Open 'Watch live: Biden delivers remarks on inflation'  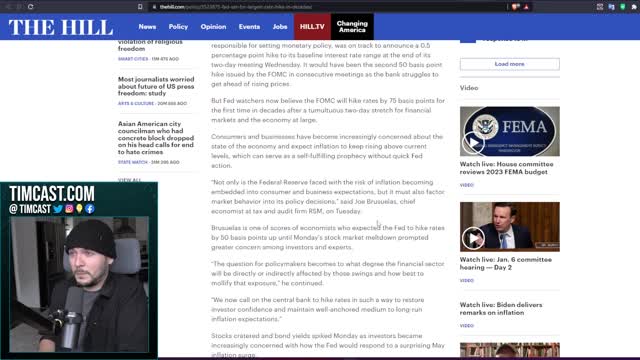[x=501, y=309]
